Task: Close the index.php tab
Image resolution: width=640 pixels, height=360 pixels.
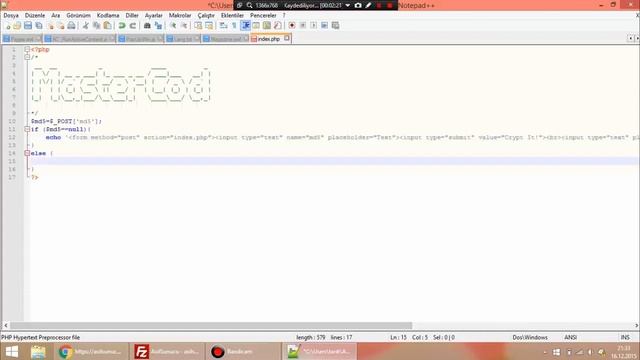Action: [287, 38]
